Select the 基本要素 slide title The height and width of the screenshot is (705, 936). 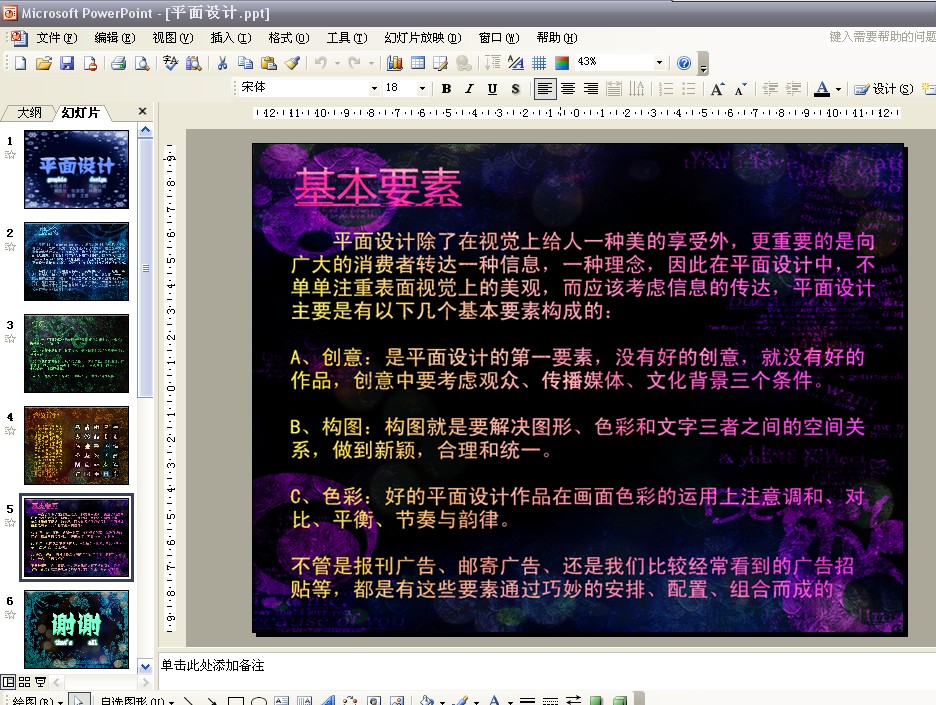[377, 187]
